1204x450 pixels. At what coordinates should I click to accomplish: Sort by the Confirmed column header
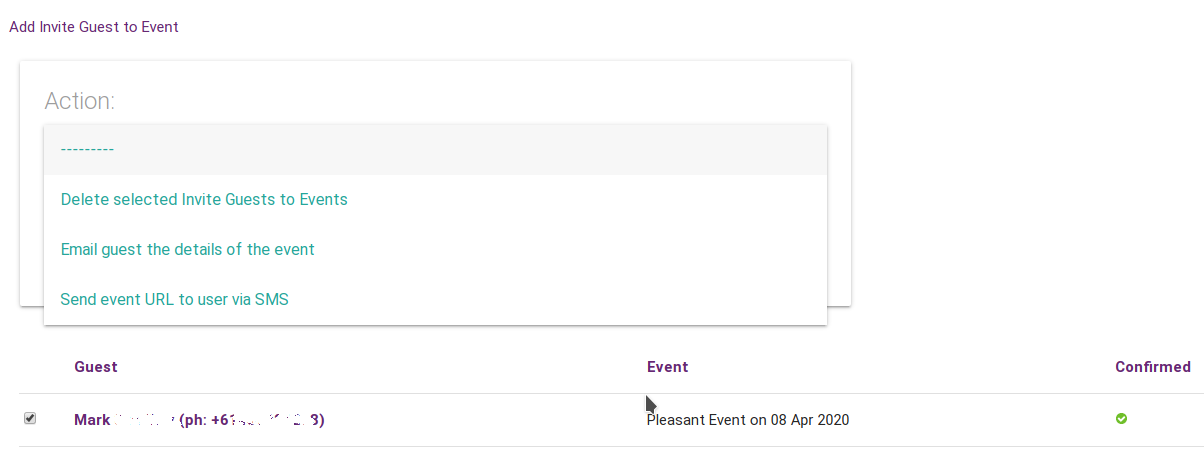tap(1152, 367)
